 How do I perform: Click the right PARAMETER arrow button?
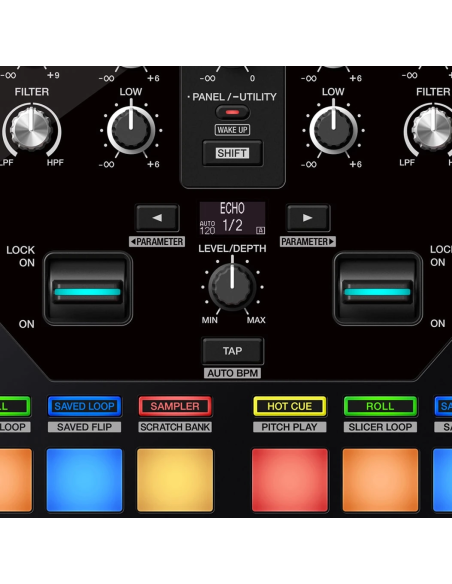point(308,218)
